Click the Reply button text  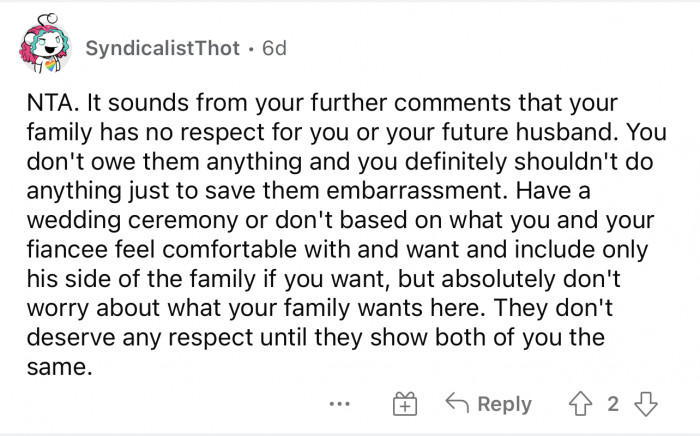pos(504,404)
